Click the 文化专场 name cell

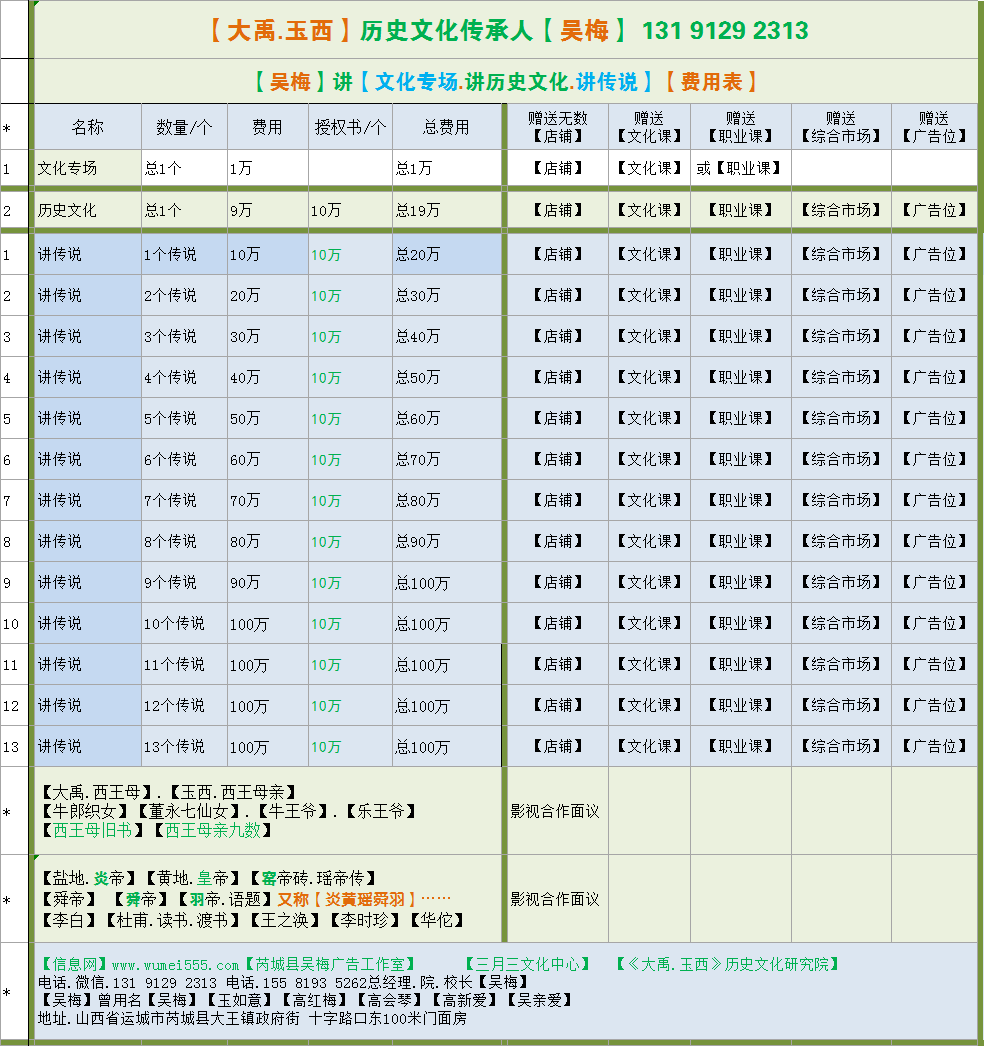point(87,168)
